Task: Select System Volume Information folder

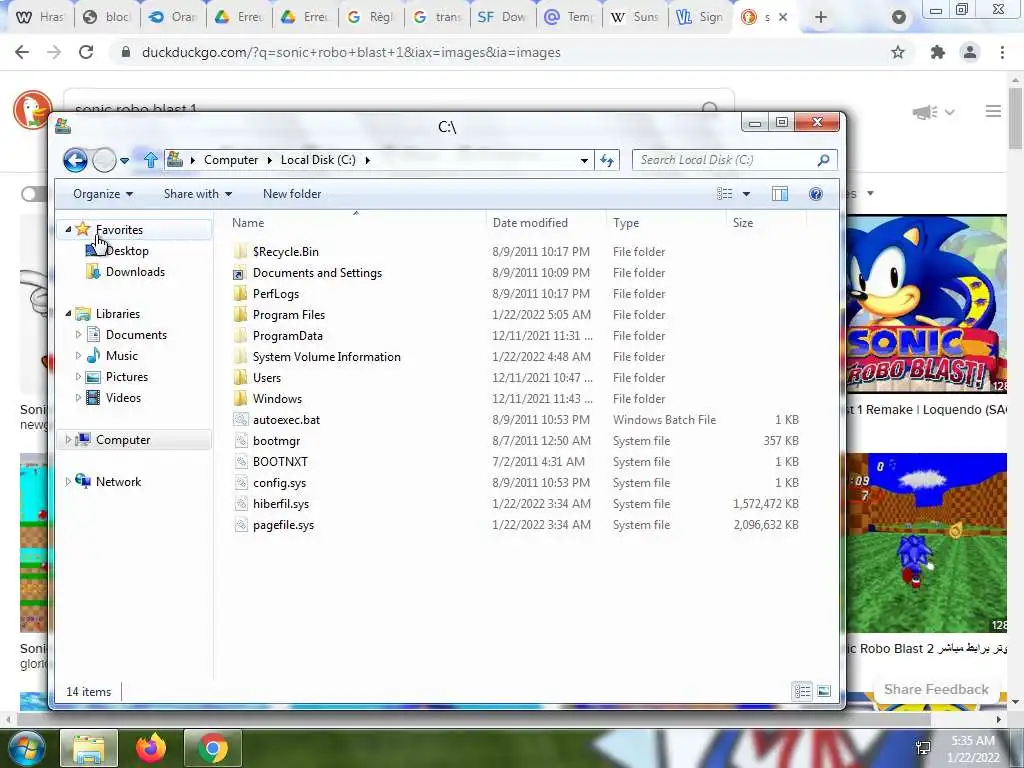Action: (327, 357)
